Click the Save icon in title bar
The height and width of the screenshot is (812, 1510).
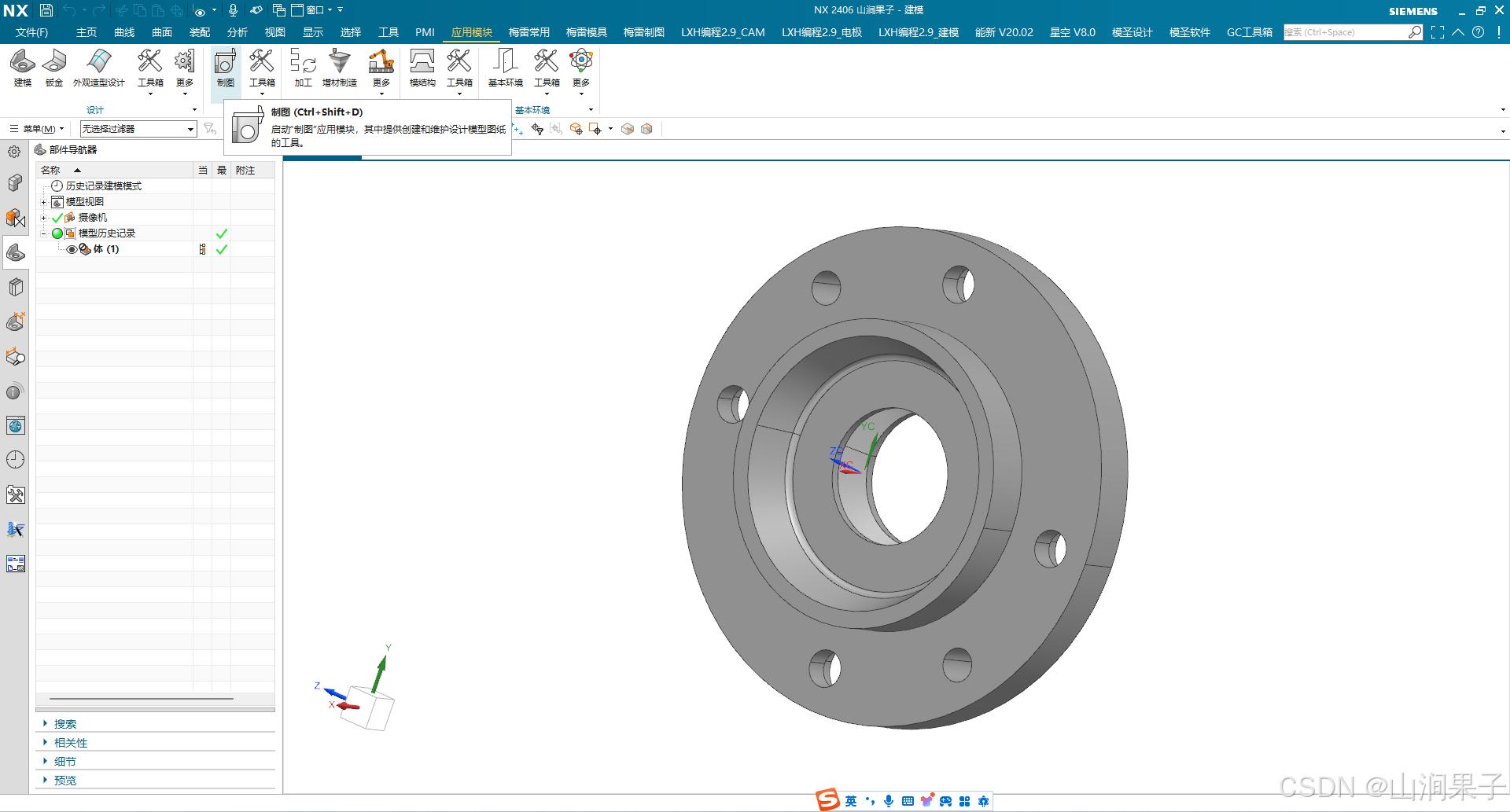46,10
